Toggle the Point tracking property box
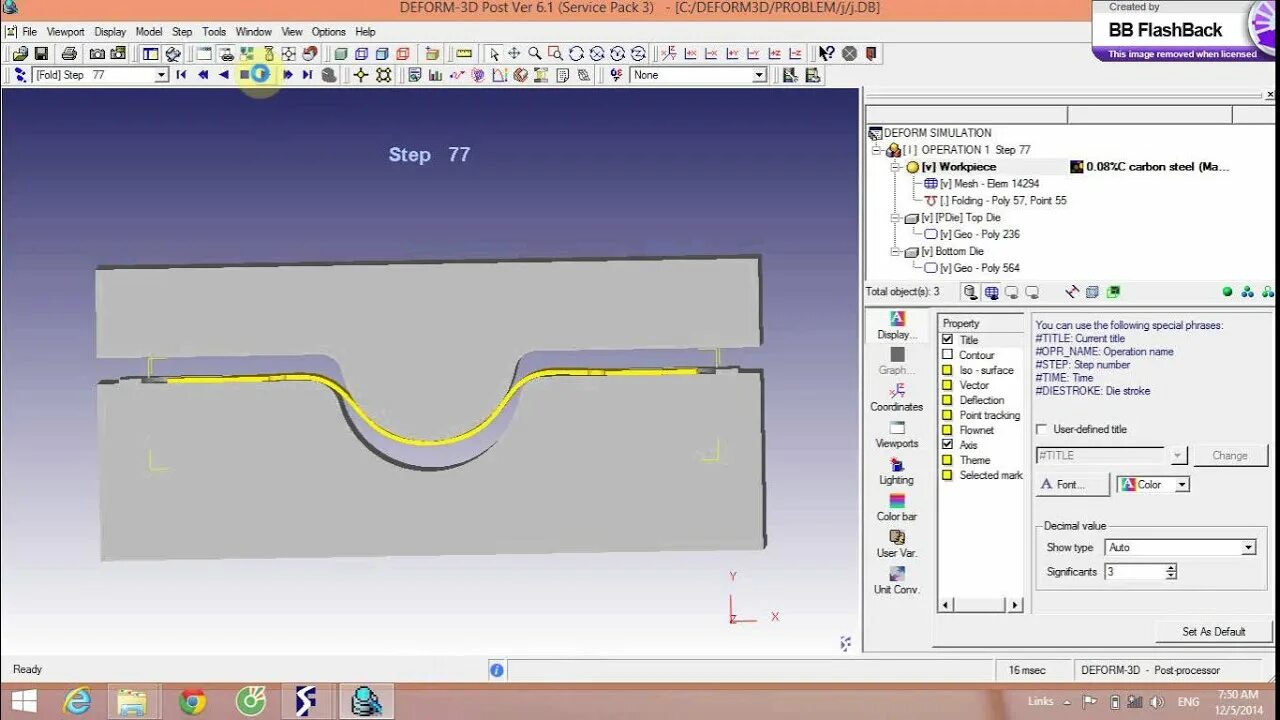The height and width of the screenshot is (720, 1280). [947, 415]
